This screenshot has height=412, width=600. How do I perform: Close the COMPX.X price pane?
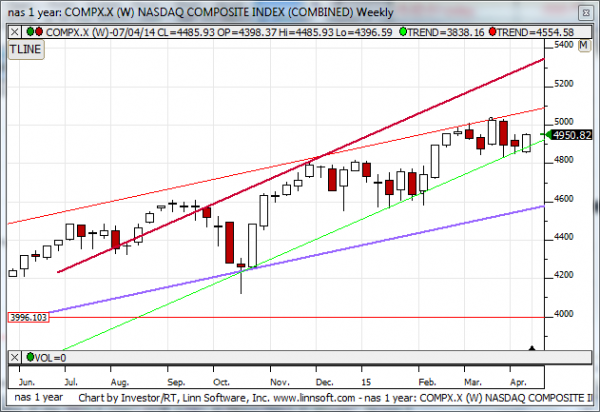13,32
